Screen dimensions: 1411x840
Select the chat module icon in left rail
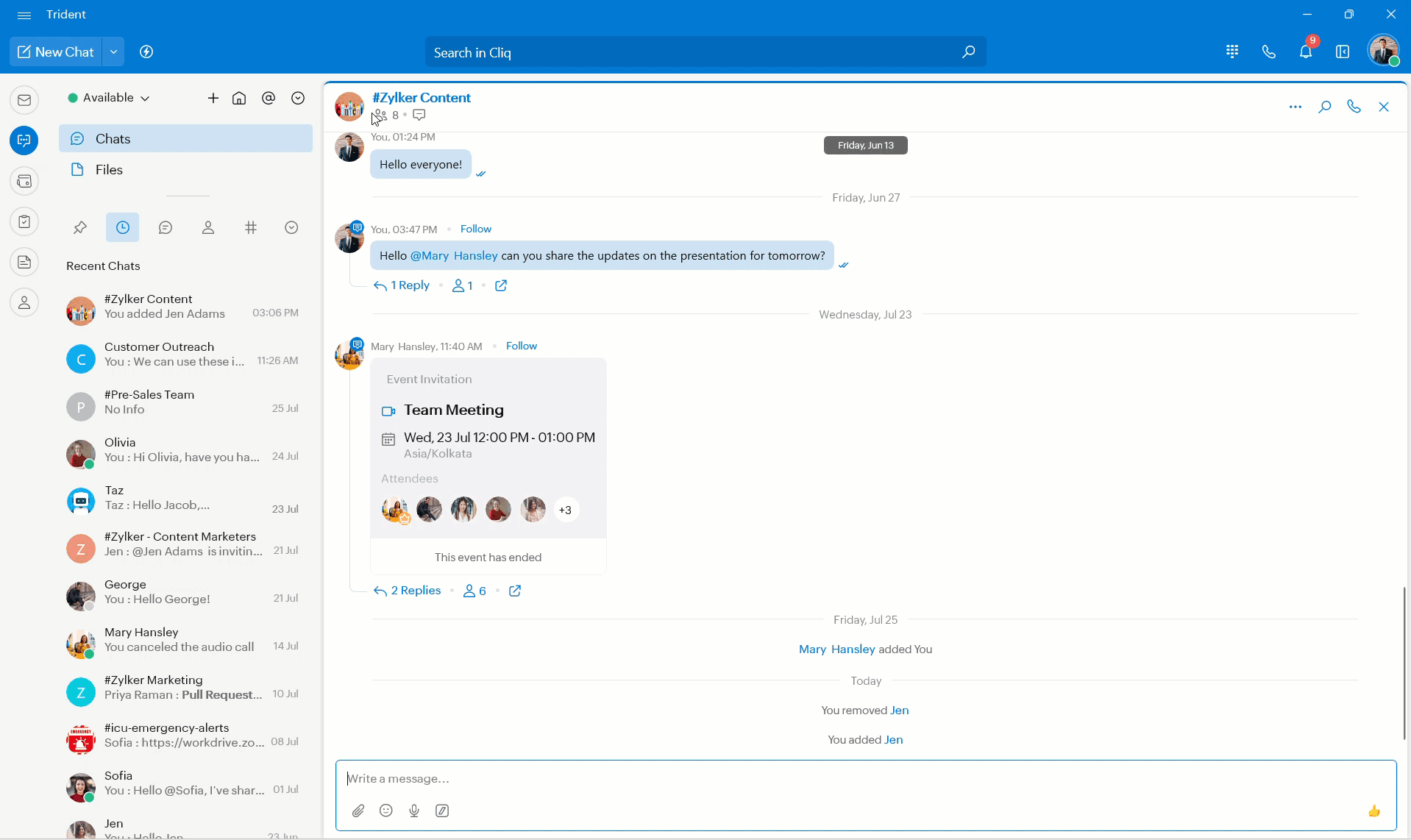point(24,140)
